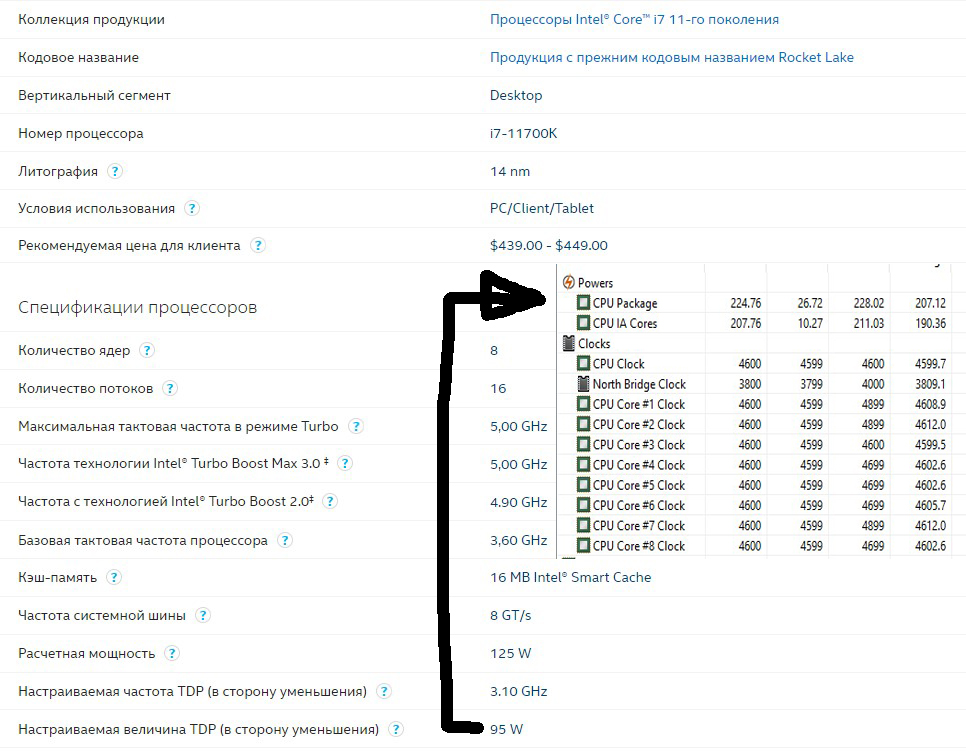
Task: Open the help icon next to Количество ядер
Action: [147, 351]
